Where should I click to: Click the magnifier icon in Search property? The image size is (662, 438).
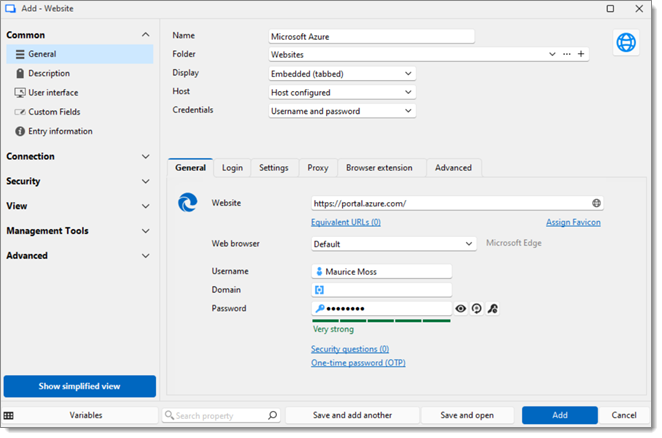[x=273, y=416]
